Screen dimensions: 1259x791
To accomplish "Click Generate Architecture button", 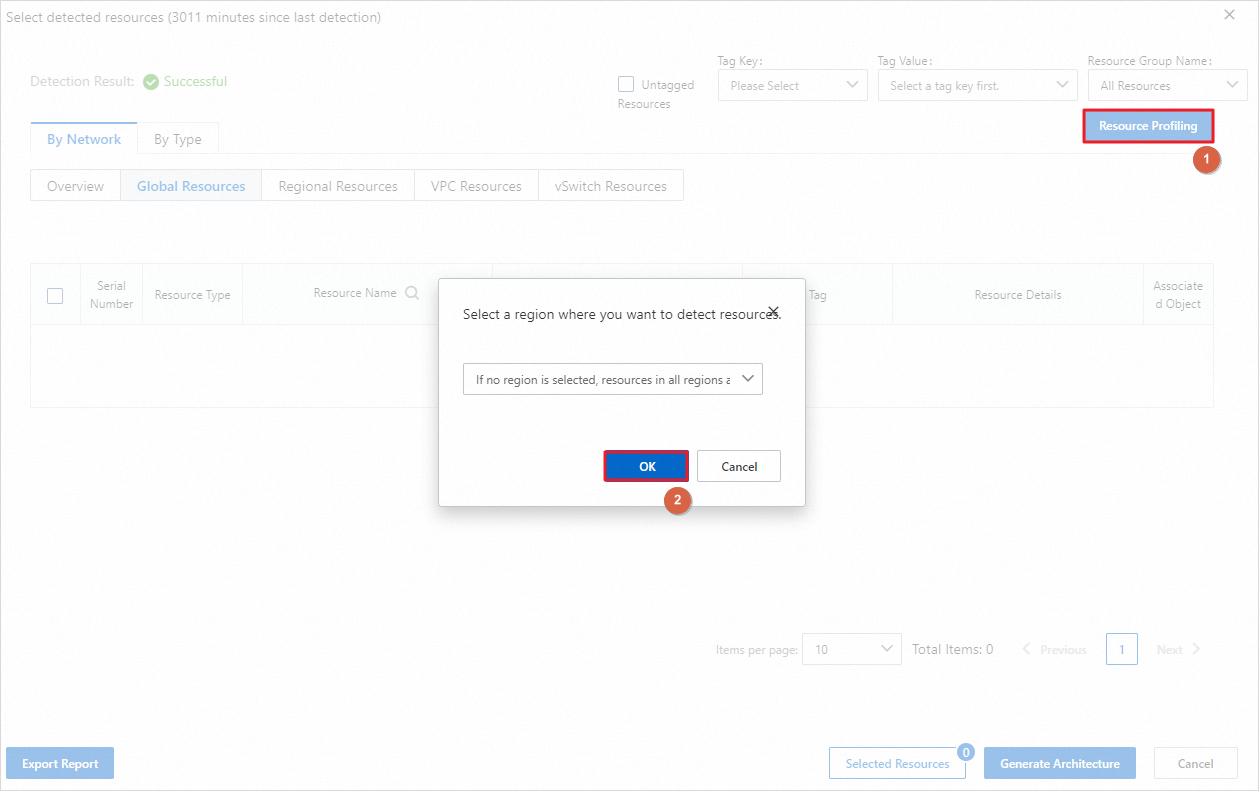I will point(1060,763).
